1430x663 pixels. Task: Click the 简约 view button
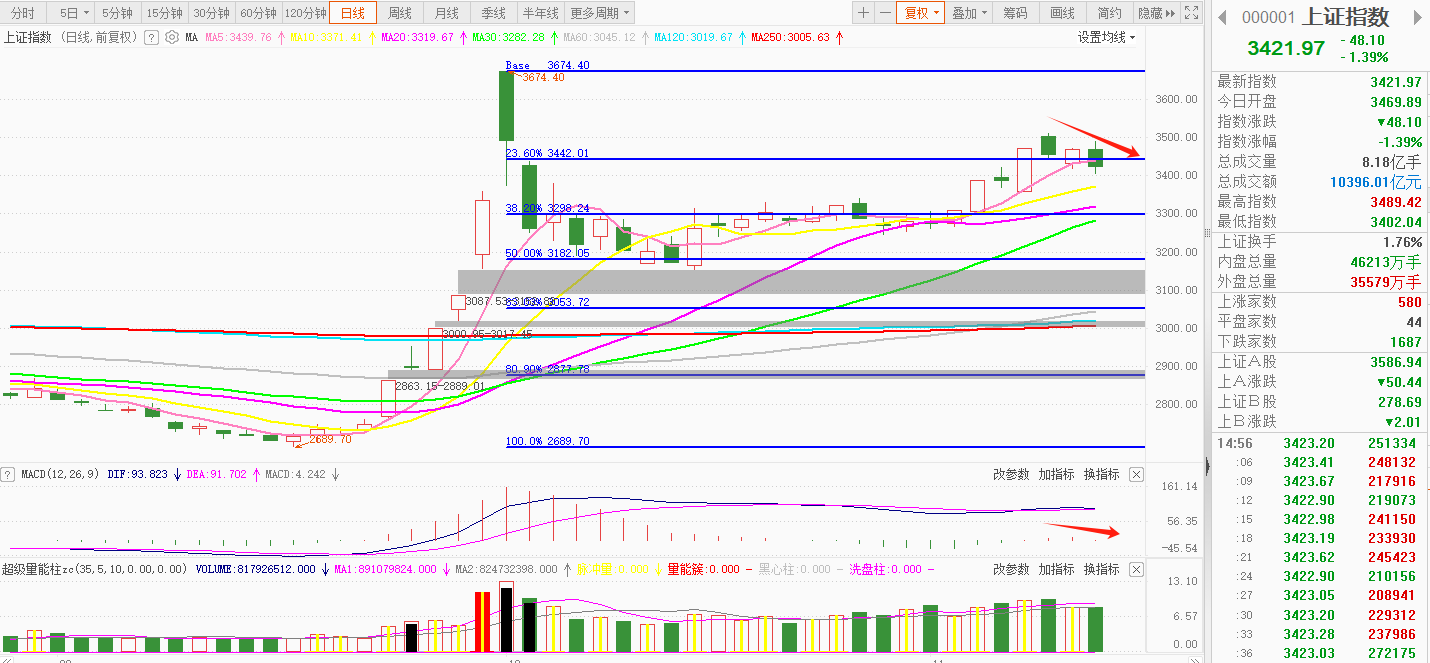click(1109, 13)
